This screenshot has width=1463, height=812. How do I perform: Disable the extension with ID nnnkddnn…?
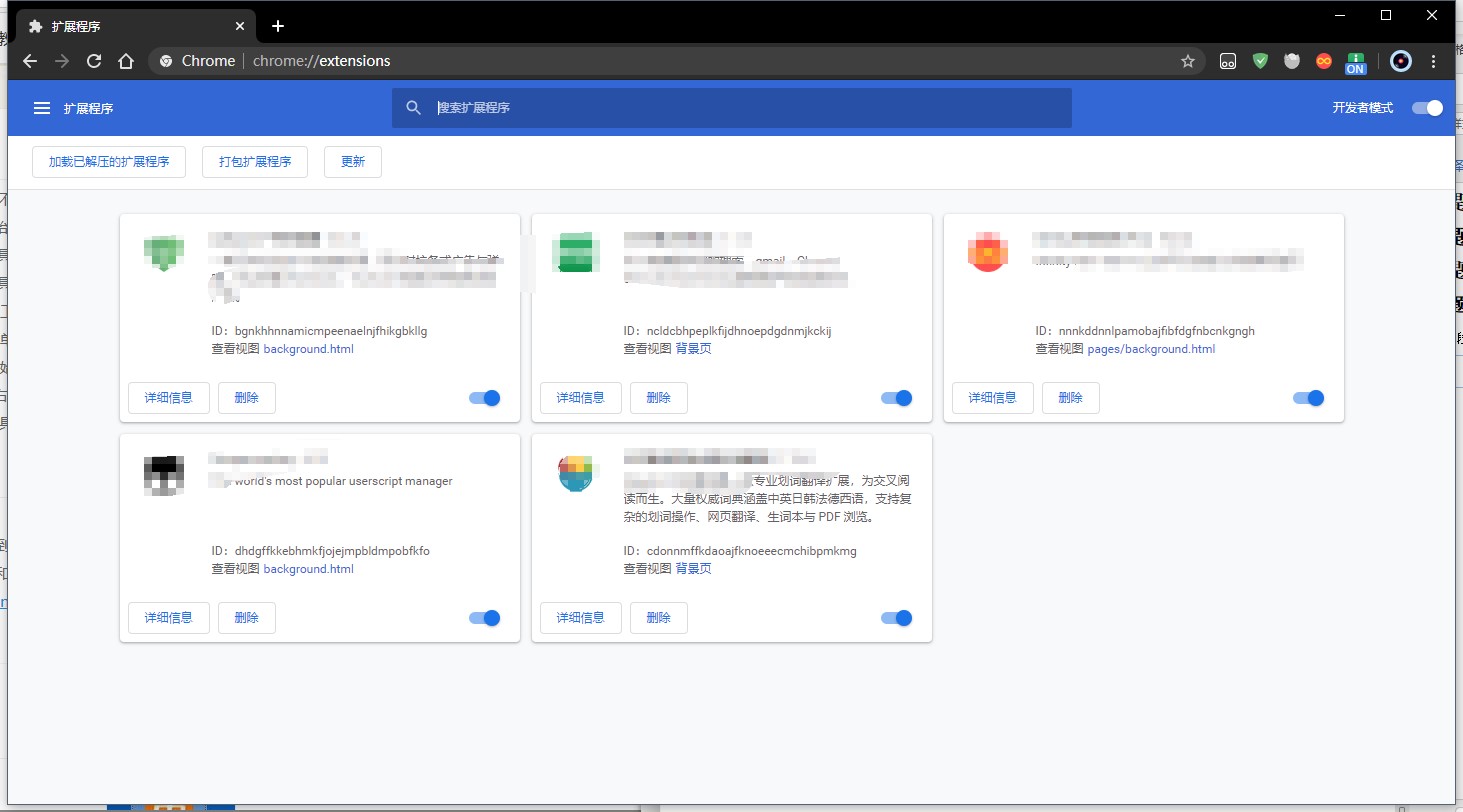click(1309, 398)
